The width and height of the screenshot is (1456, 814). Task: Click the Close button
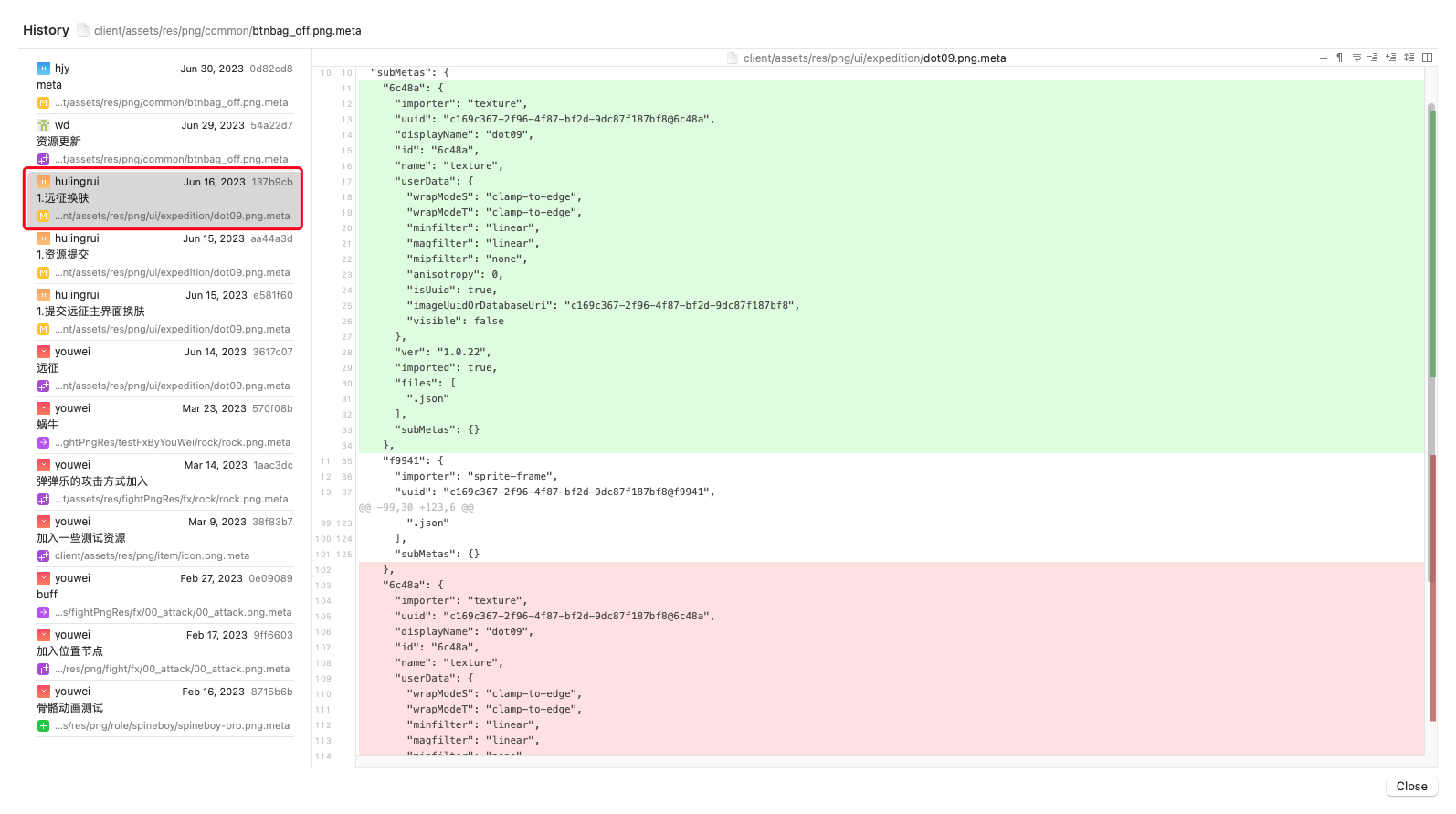click(x=1411, y=787)
